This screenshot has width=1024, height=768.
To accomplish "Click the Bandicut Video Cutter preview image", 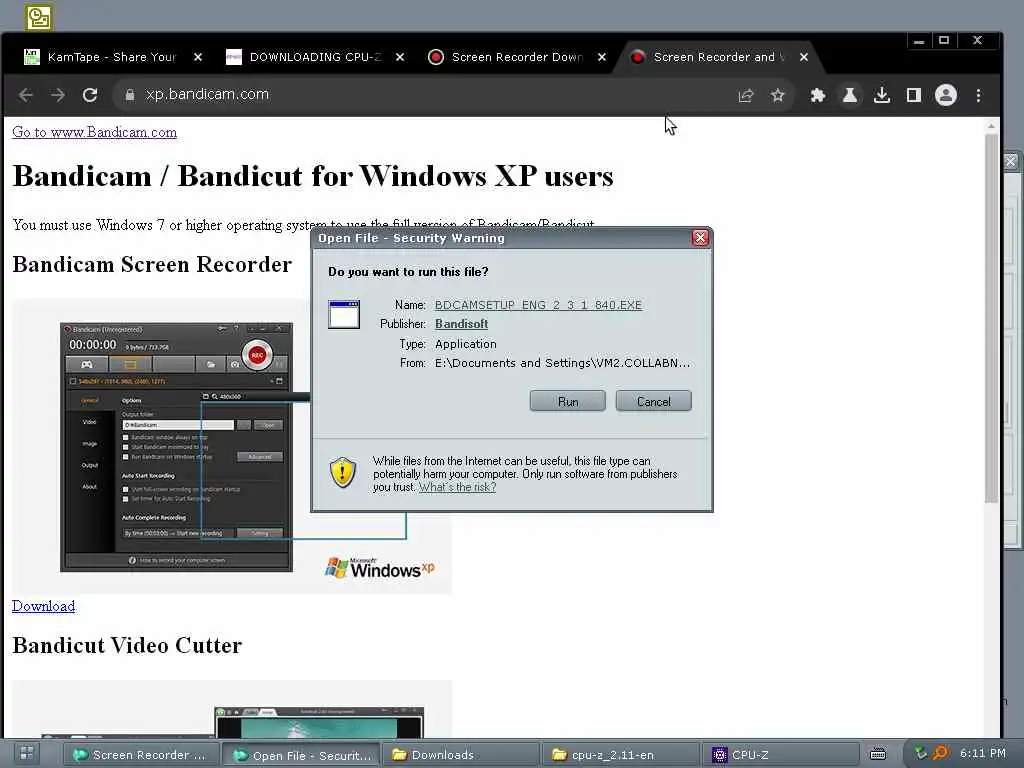I will tap(232, 709).
